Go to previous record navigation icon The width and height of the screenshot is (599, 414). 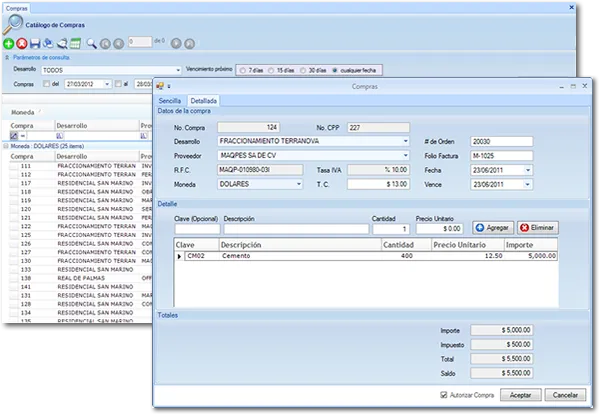(x=119, y=44)
